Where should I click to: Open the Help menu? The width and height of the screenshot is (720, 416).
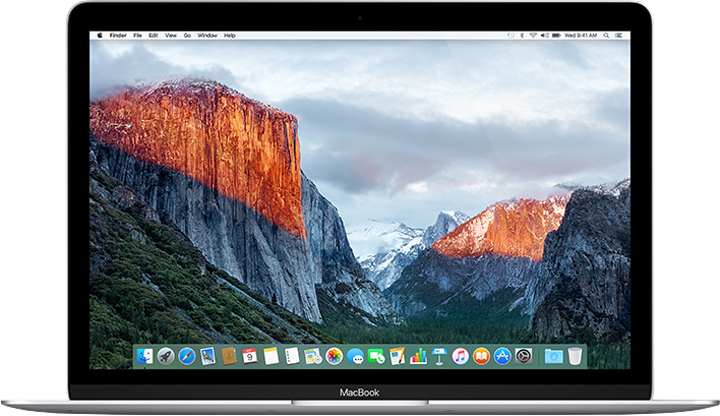click(230, 35)
